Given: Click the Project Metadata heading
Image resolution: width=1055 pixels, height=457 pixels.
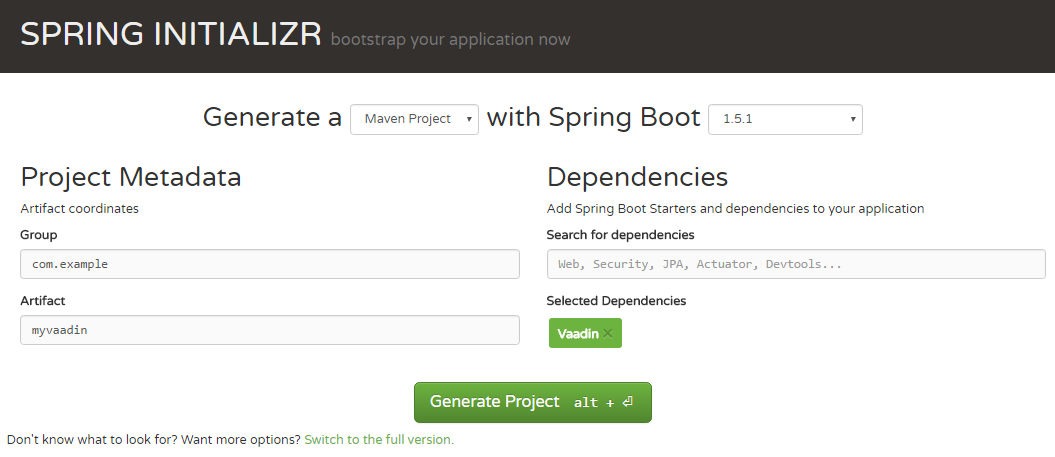Looking at the screenshot, I should click(131, 178).
